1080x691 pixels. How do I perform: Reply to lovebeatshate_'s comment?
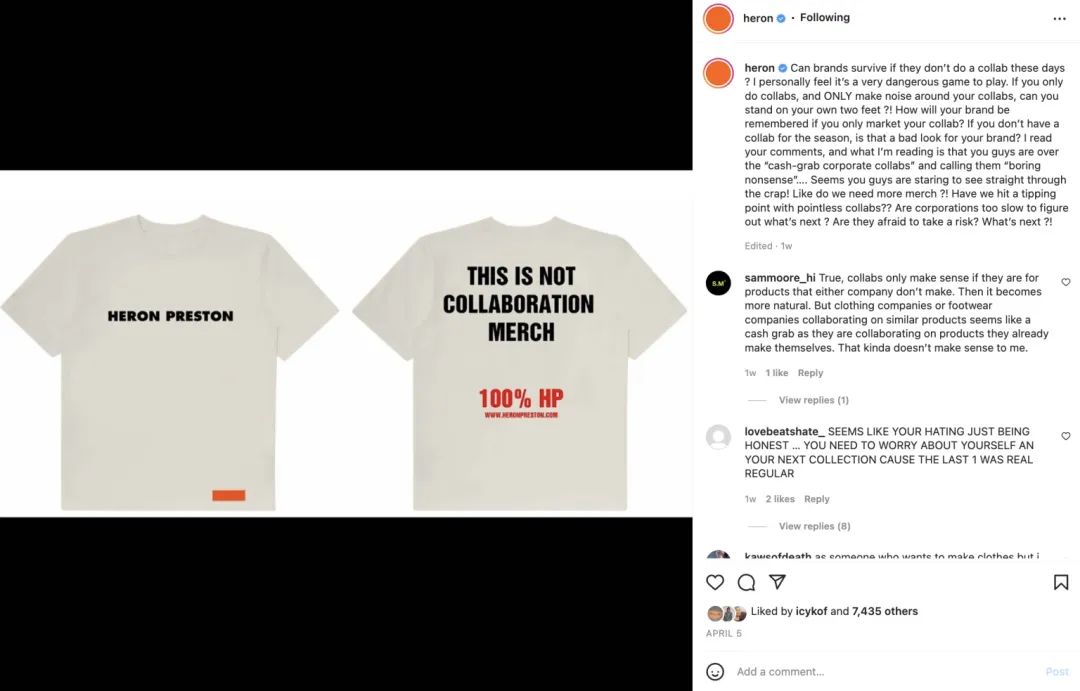pyautogui.click(x=817, y=499)
